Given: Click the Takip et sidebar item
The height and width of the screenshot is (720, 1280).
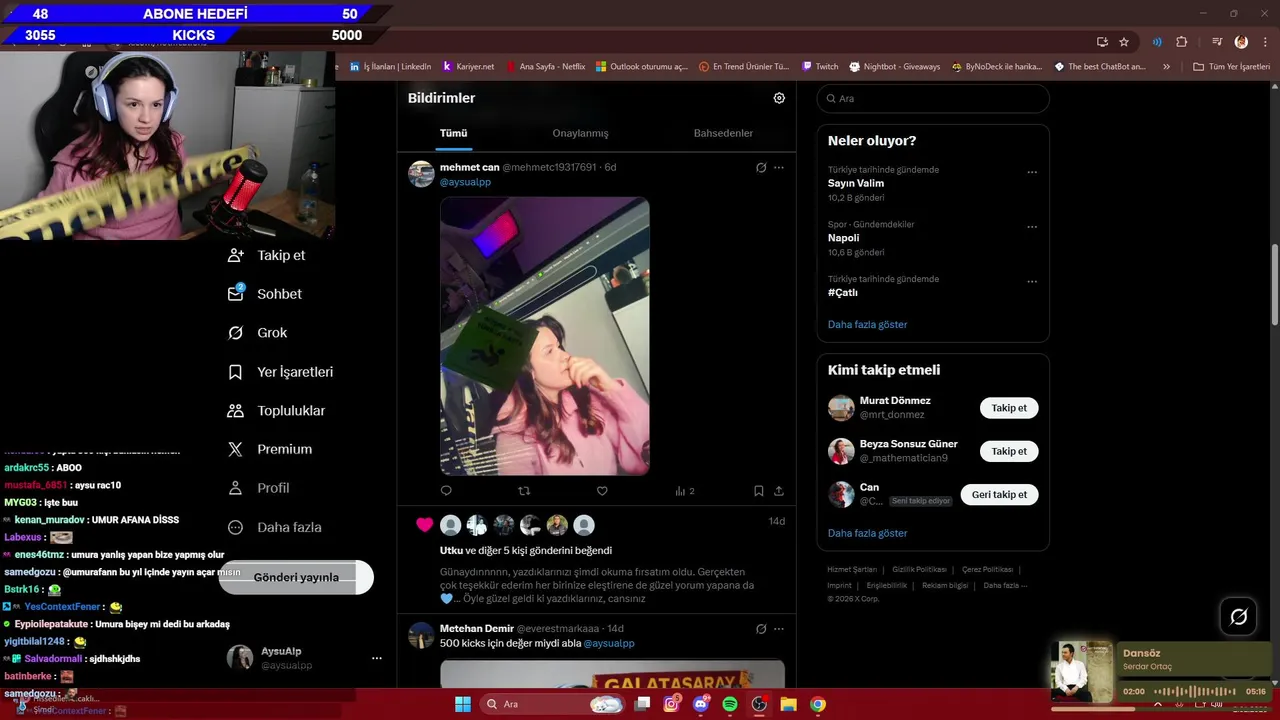Looking at the screenshot, I should pyautogui.click(x=266, y=255).
